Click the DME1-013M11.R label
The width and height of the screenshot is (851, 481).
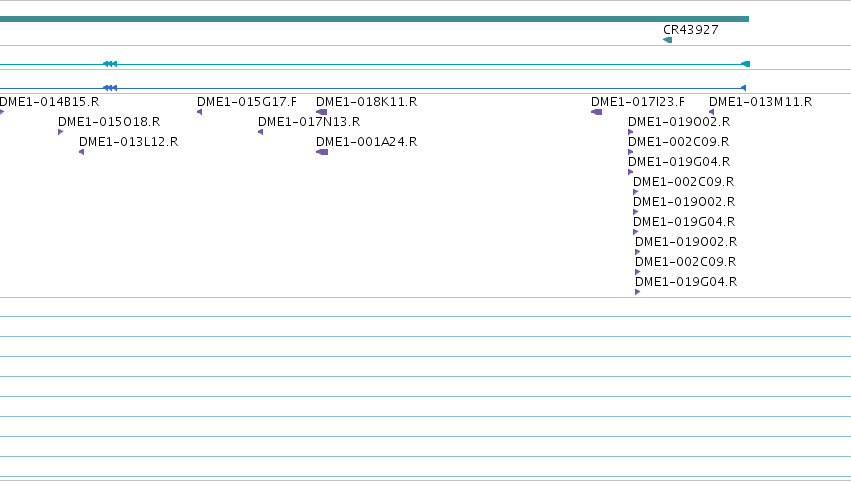coord(760,102)
